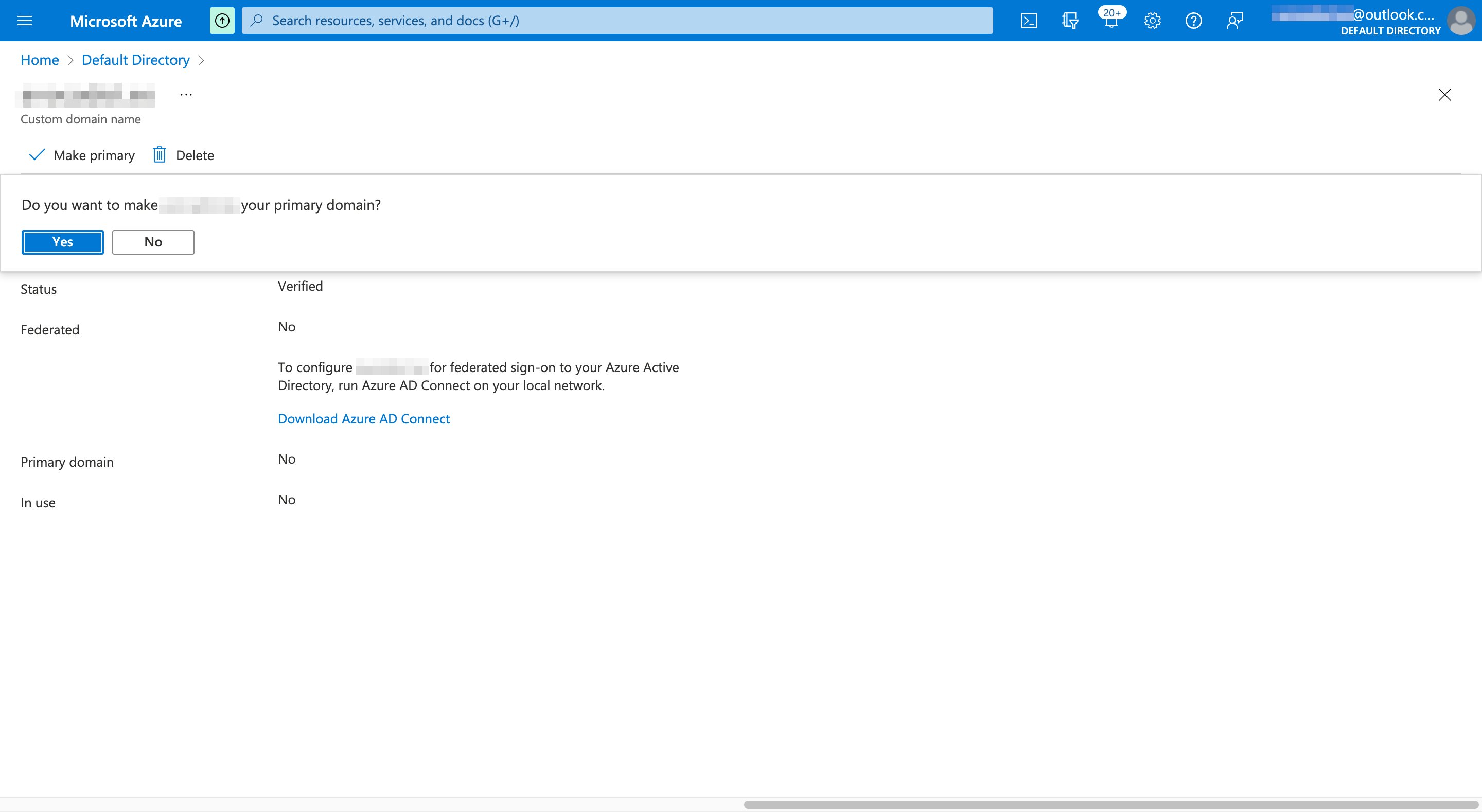1482x812 pixels.
Task: Go to Default Directory breadcrumb
Action: [135, 60]
